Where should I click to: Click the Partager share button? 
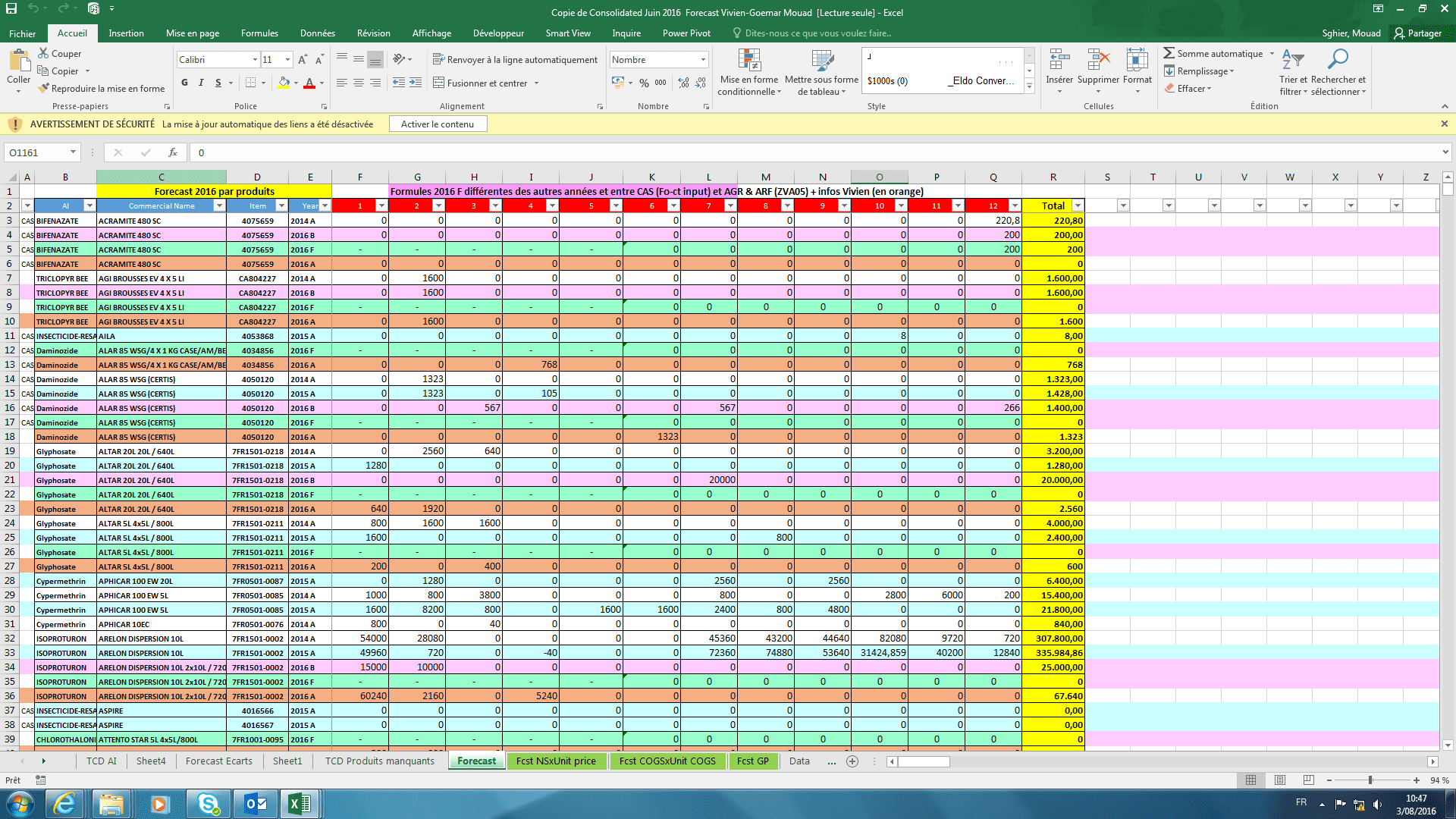pos(1418,33)
